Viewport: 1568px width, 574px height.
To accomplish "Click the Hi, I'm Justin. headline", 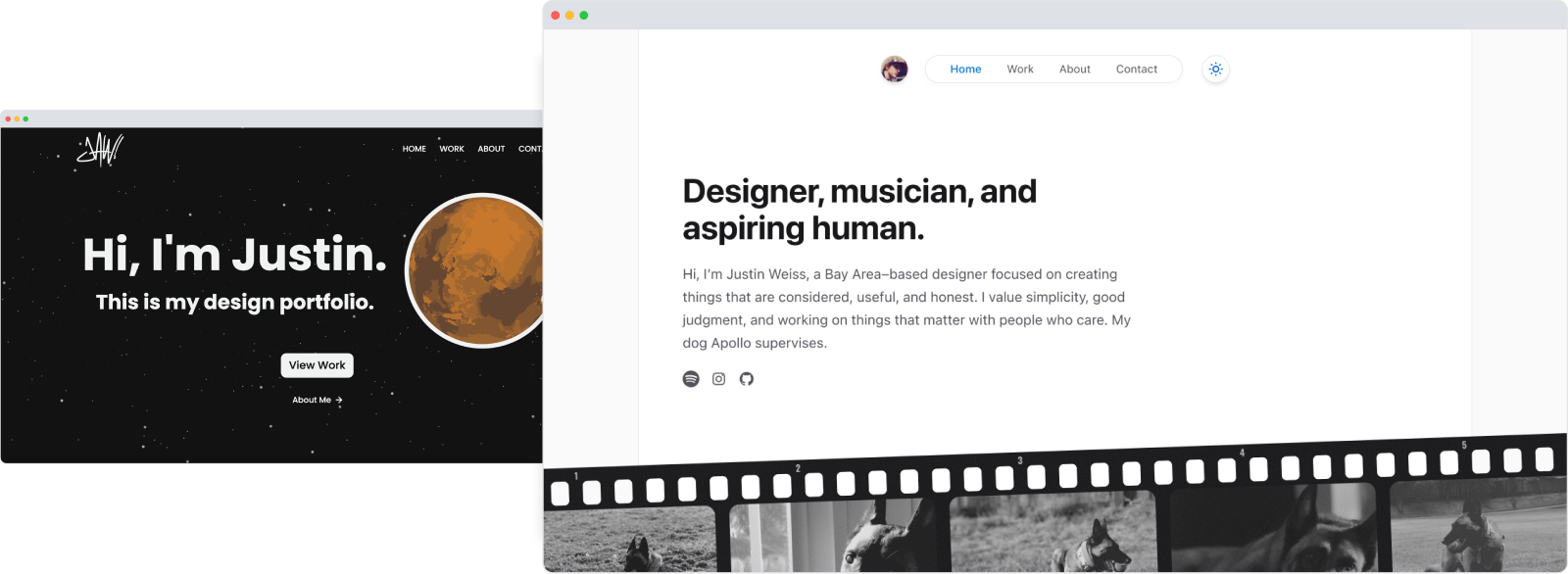I will 235,255.
